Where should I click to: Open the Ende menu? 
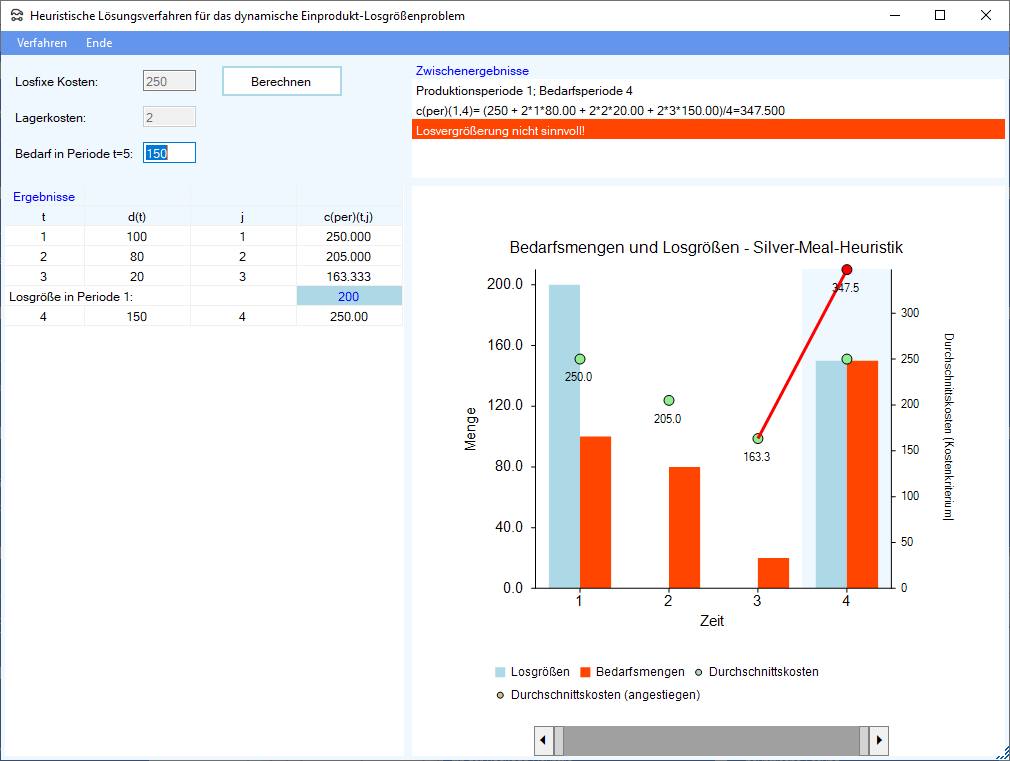99,43
